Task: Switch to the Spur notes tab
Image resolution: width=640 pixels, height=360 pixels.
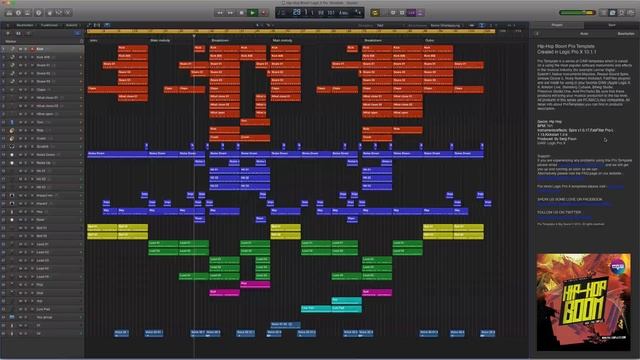Action: click(x=611, y=25)
